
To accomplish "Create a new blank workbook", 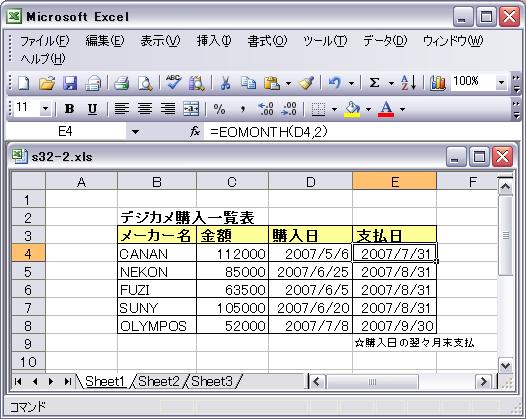I will coord(23,83).
